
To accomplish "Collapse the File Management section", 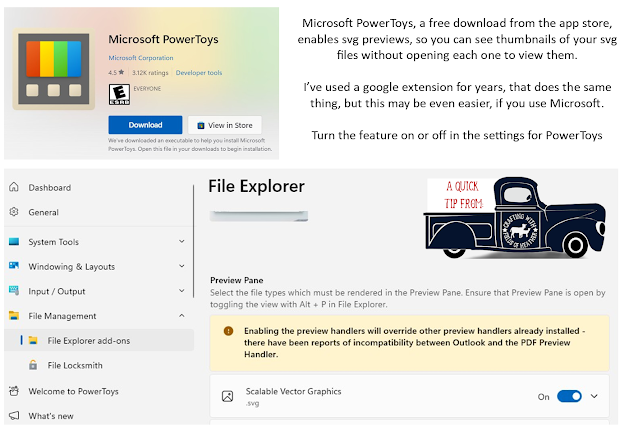I will [x=181, y=316].
